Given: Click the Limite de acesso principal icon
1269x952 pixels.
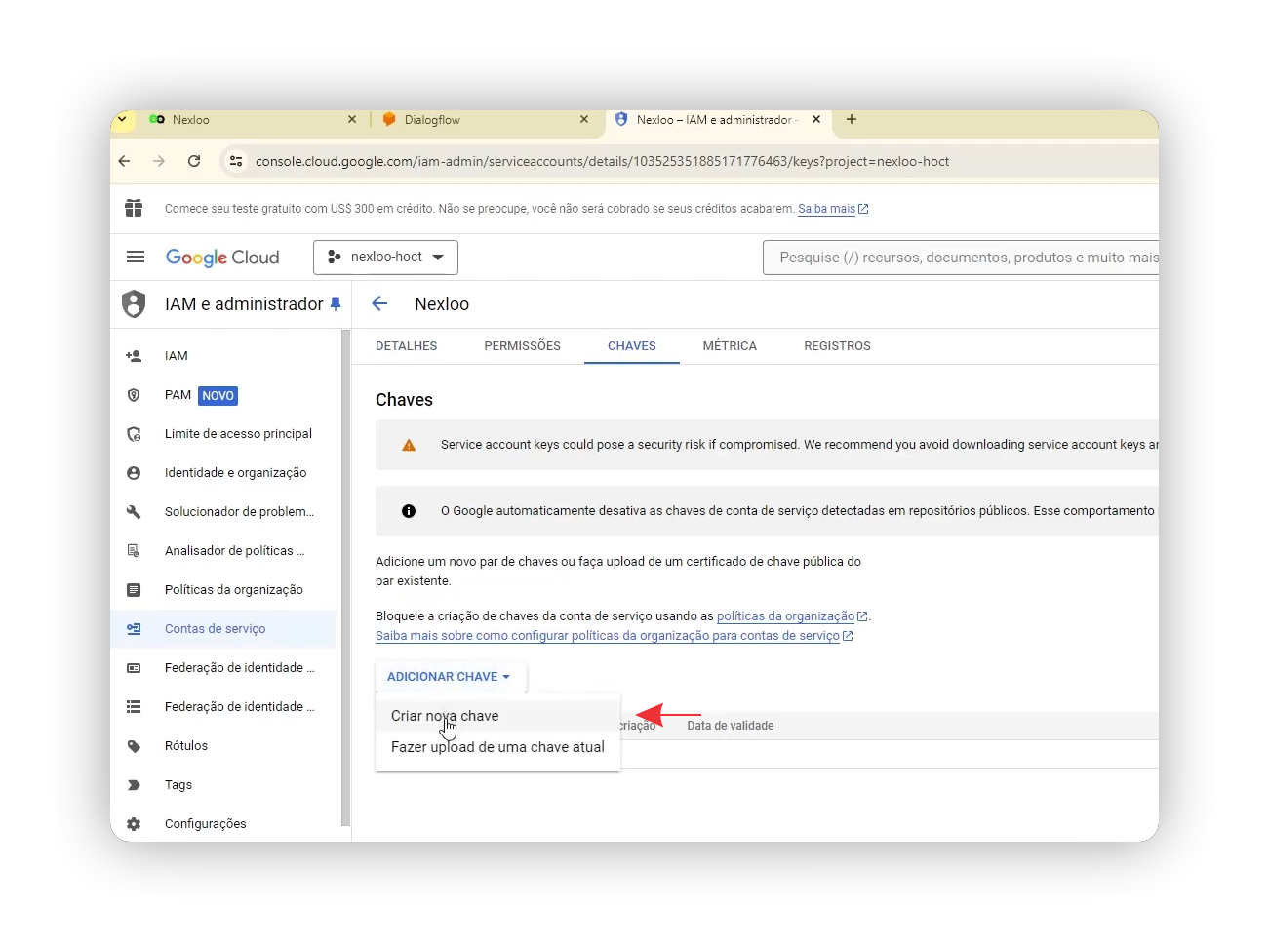Looking at the screenshot, I should 134,434.
